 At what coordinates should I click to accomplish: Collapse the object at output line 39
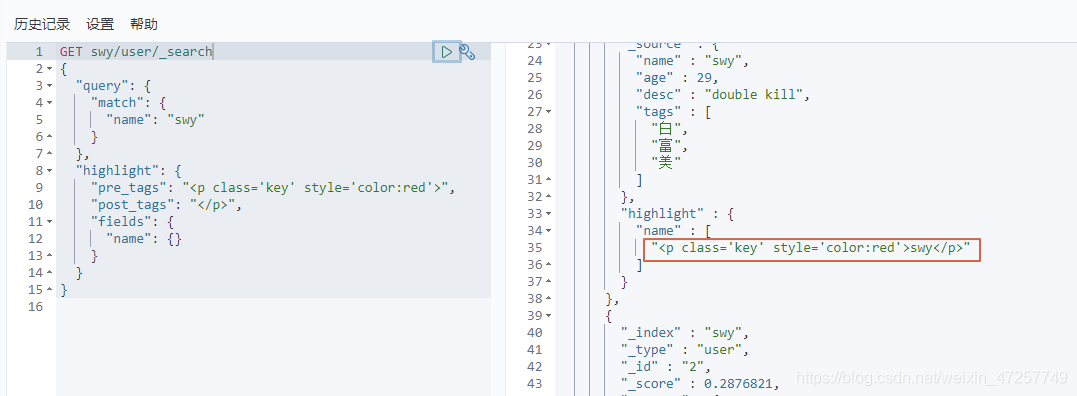(548, 316)
